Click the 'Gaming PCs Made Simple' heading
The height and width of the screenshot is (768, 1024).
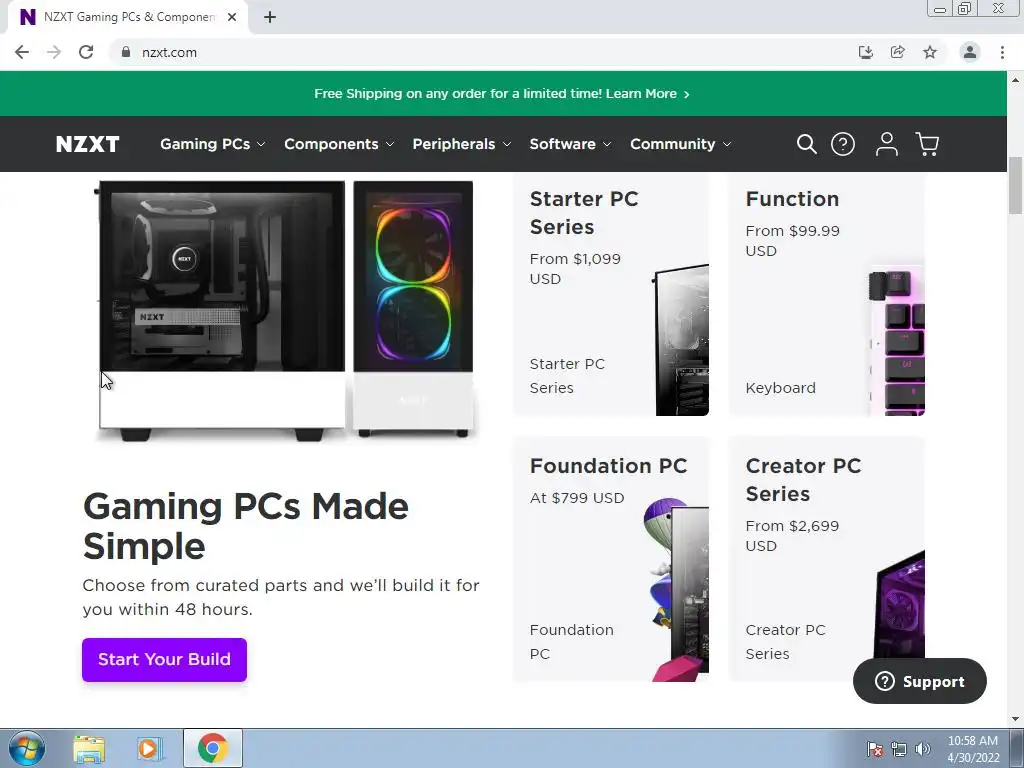click(x=246, y=526)
